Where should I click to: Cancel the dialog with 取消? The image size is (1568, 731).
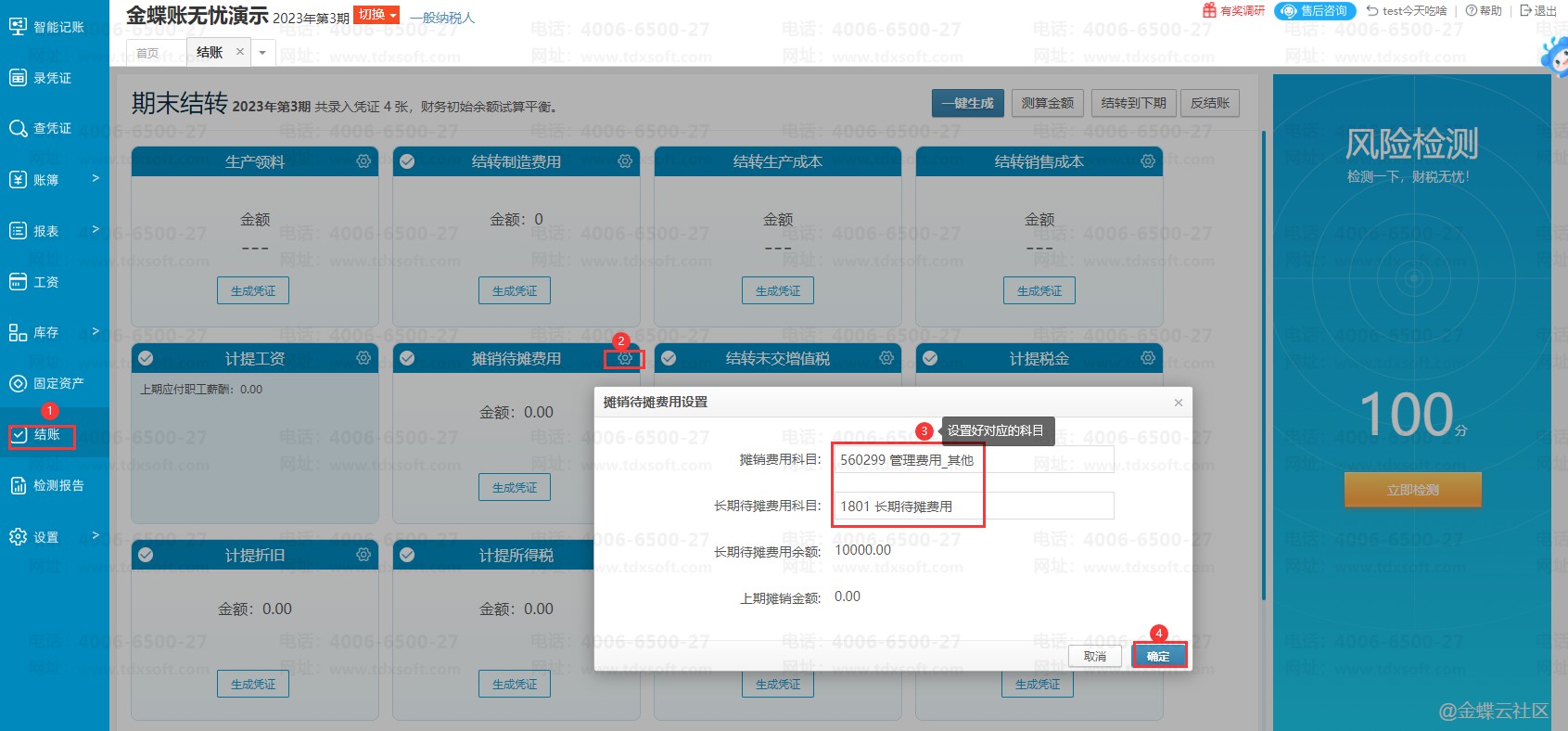(x=1095, y=656)
